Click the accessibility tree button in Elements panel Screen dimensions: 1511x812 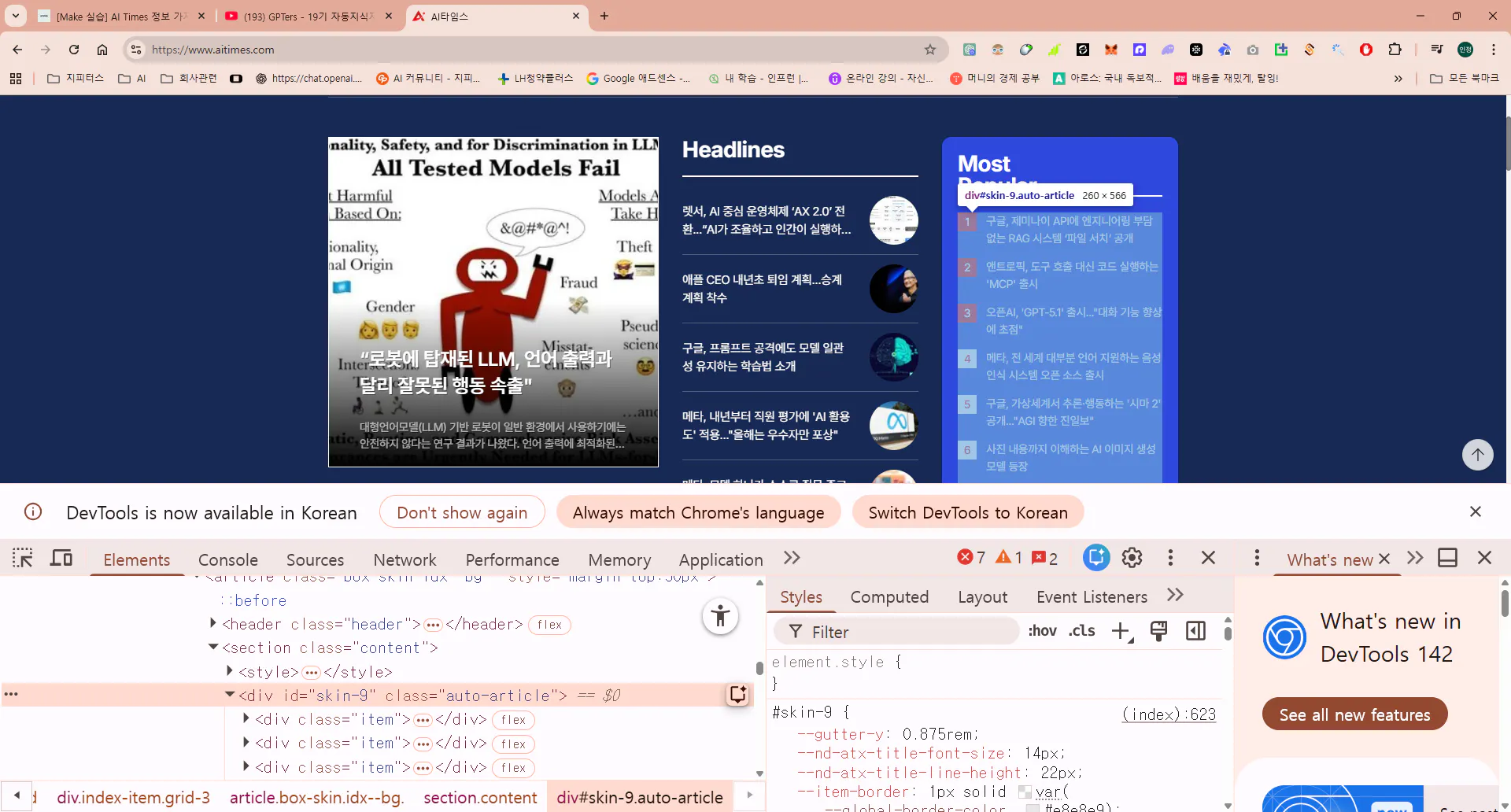click(720, 616)
